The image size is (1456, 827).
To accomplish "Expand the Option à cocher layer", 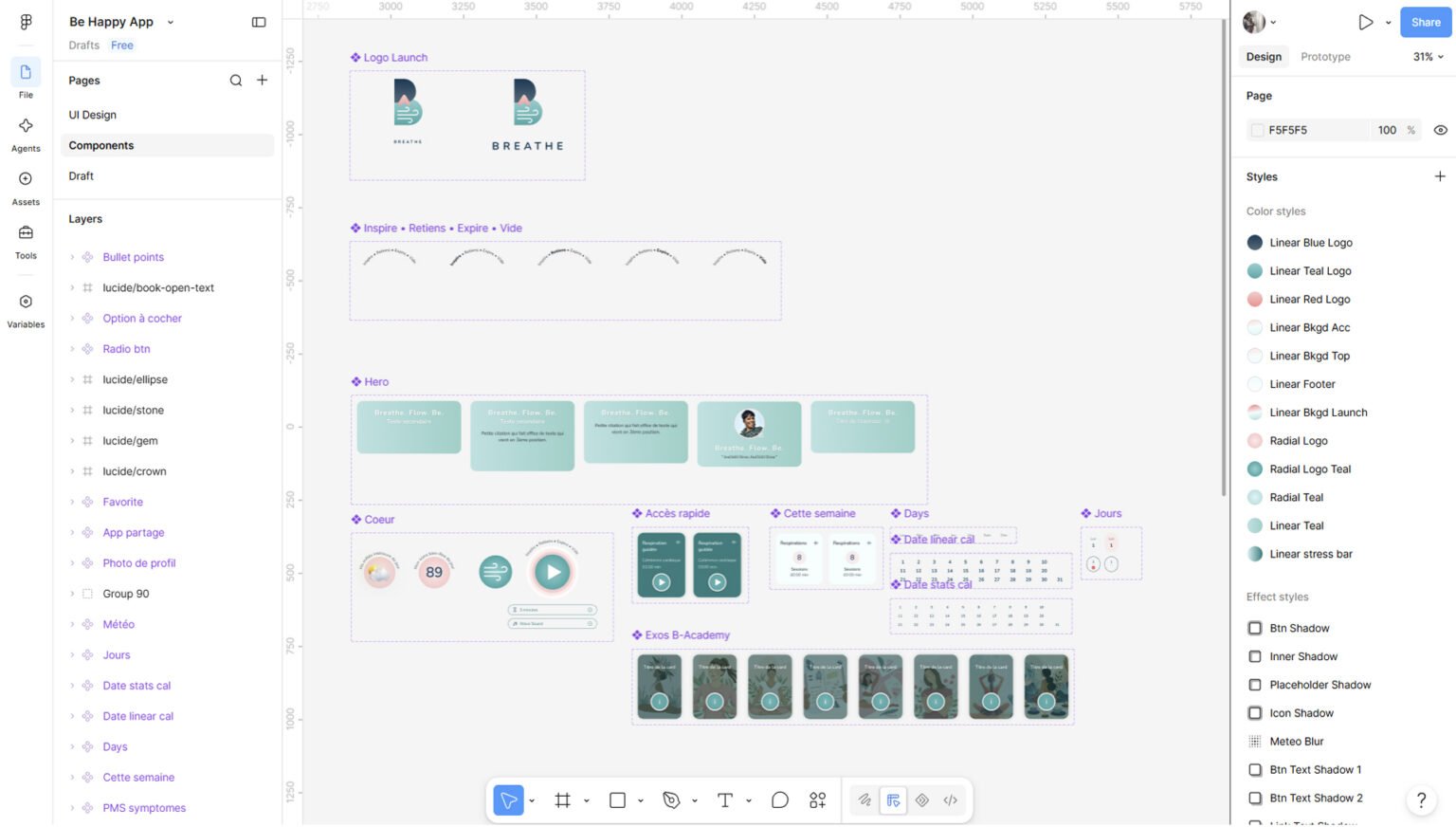I will point(72,319).
